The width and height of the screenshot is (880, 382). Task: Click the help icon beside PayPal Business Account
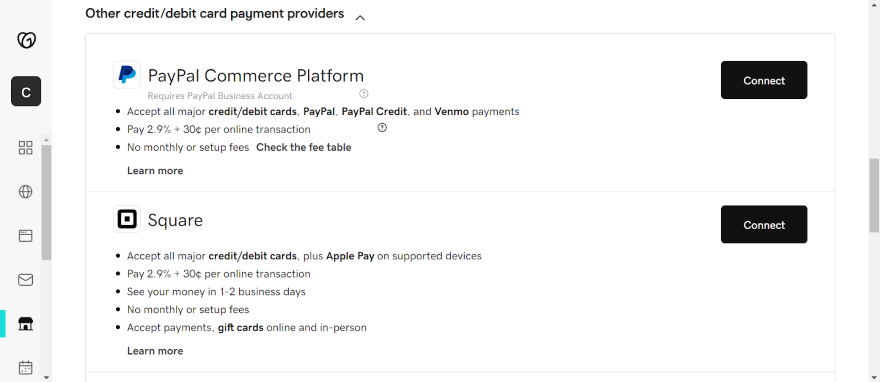coord(364,94)
